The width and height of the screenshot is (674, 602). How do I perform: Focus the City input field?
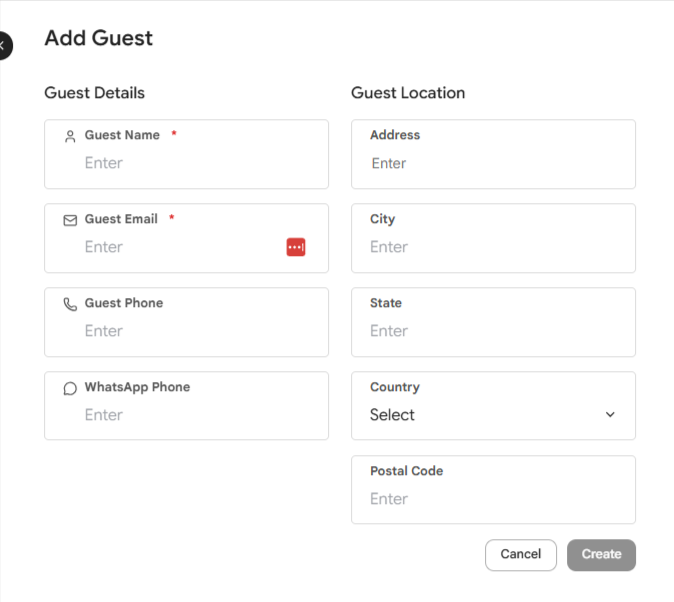pos(493,238)
